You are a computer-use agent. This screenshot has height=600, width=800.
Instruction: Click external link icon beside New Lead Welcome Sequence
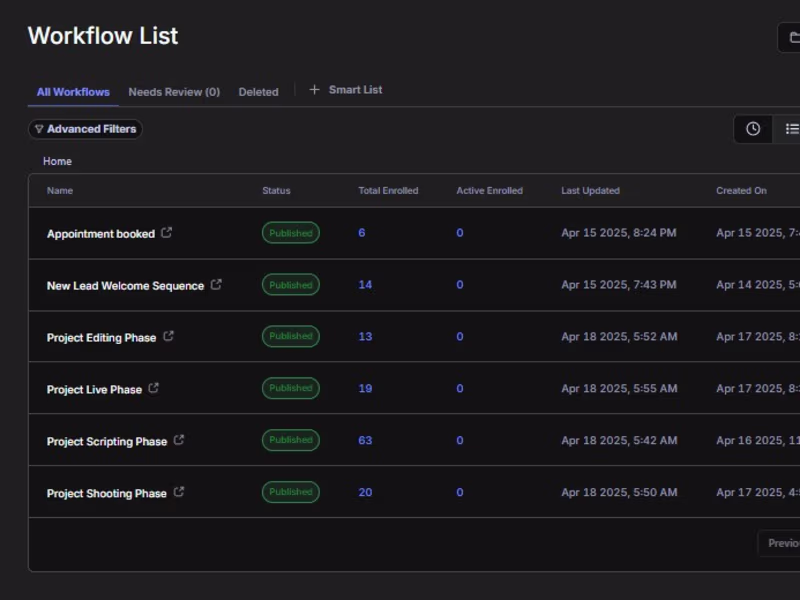(x=216, y=285)
